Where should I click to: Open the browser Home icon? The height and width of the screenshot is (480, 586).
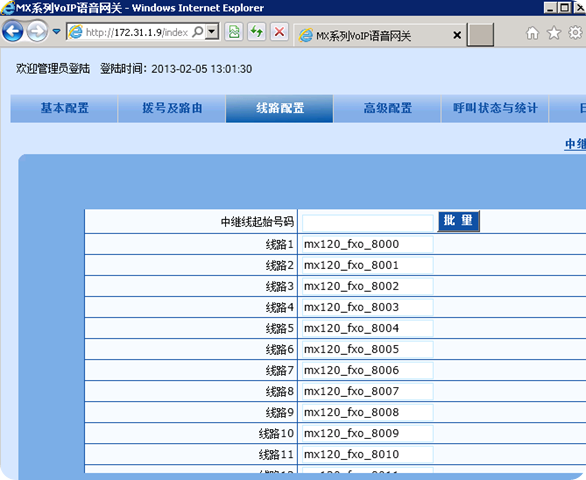click(x=532, y=33)
